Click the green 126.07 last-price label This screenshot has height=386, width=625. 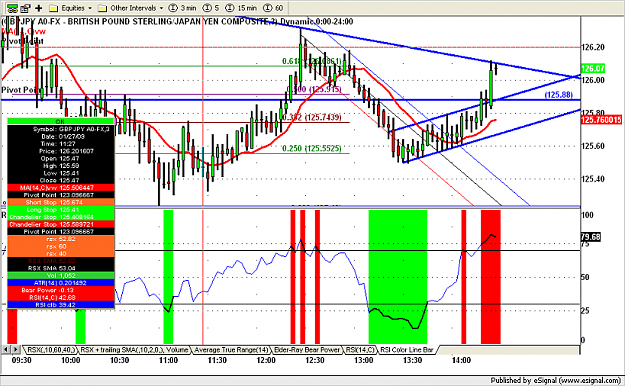593,69
